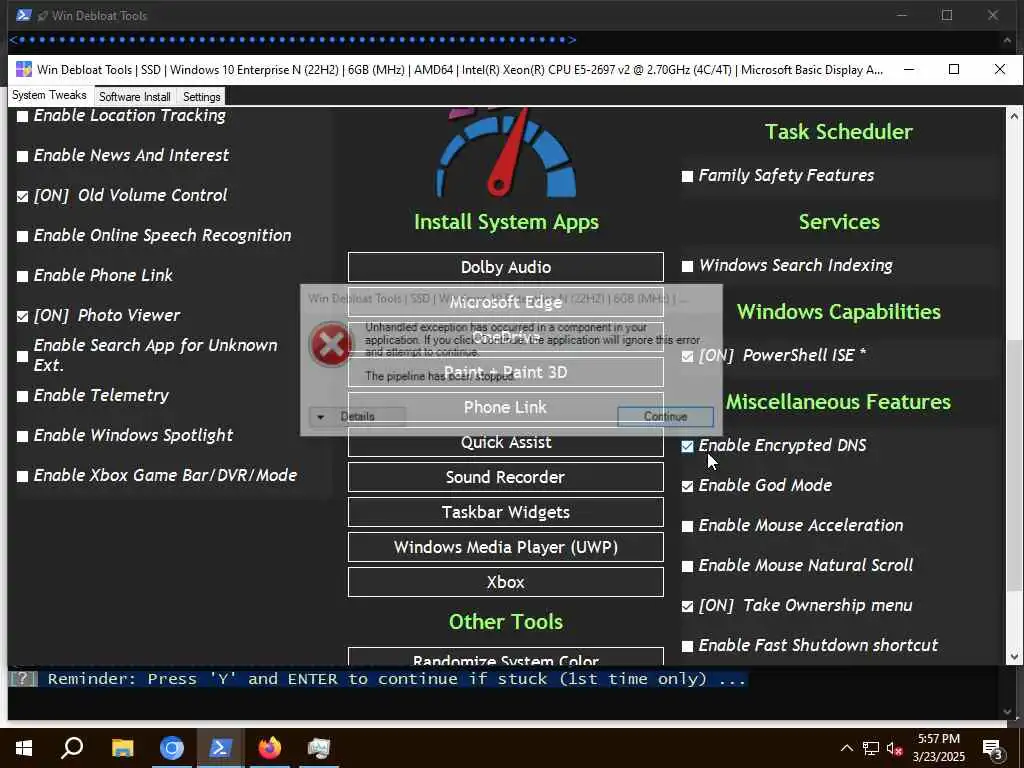Toggle Family Safety Features checkbox
Screen dimensions: 1024x768
[x=687, y=176]
